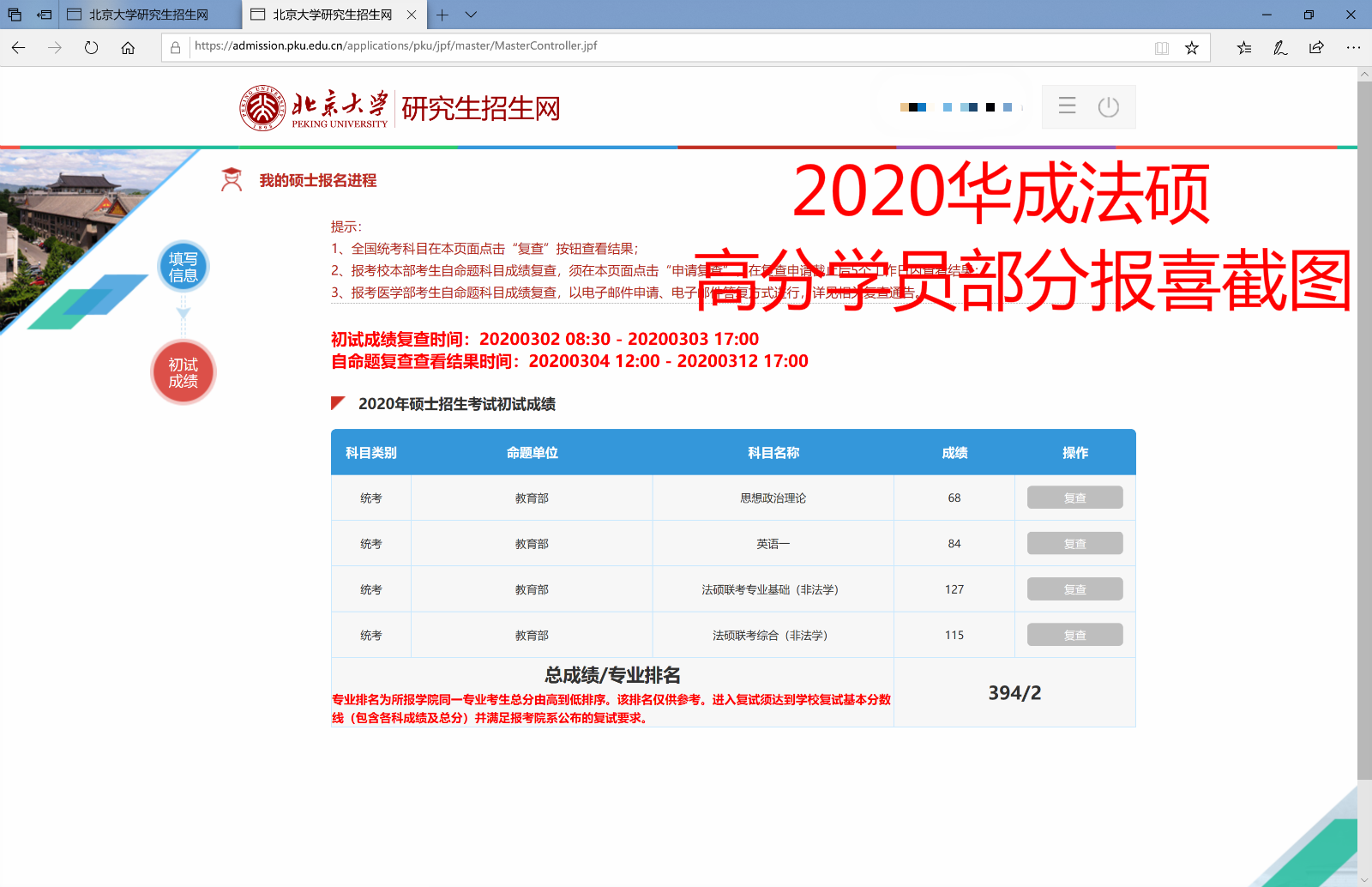Click the address bar URL field
The width and height of the screenshot is (1372, 887).
click(x=669, y=46)
